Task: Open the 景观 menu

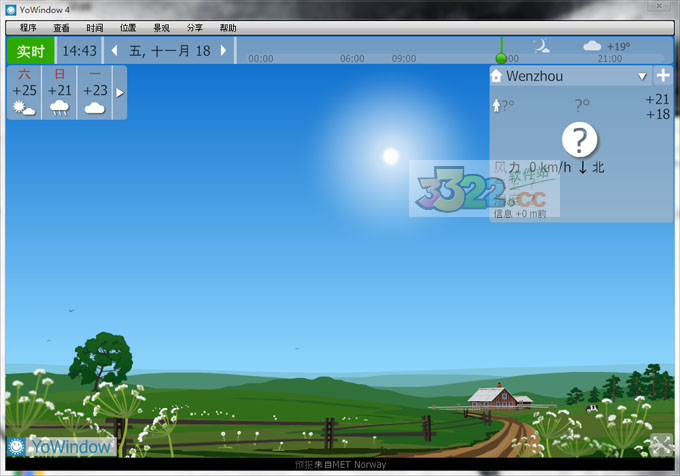Action: coord(161,28)
